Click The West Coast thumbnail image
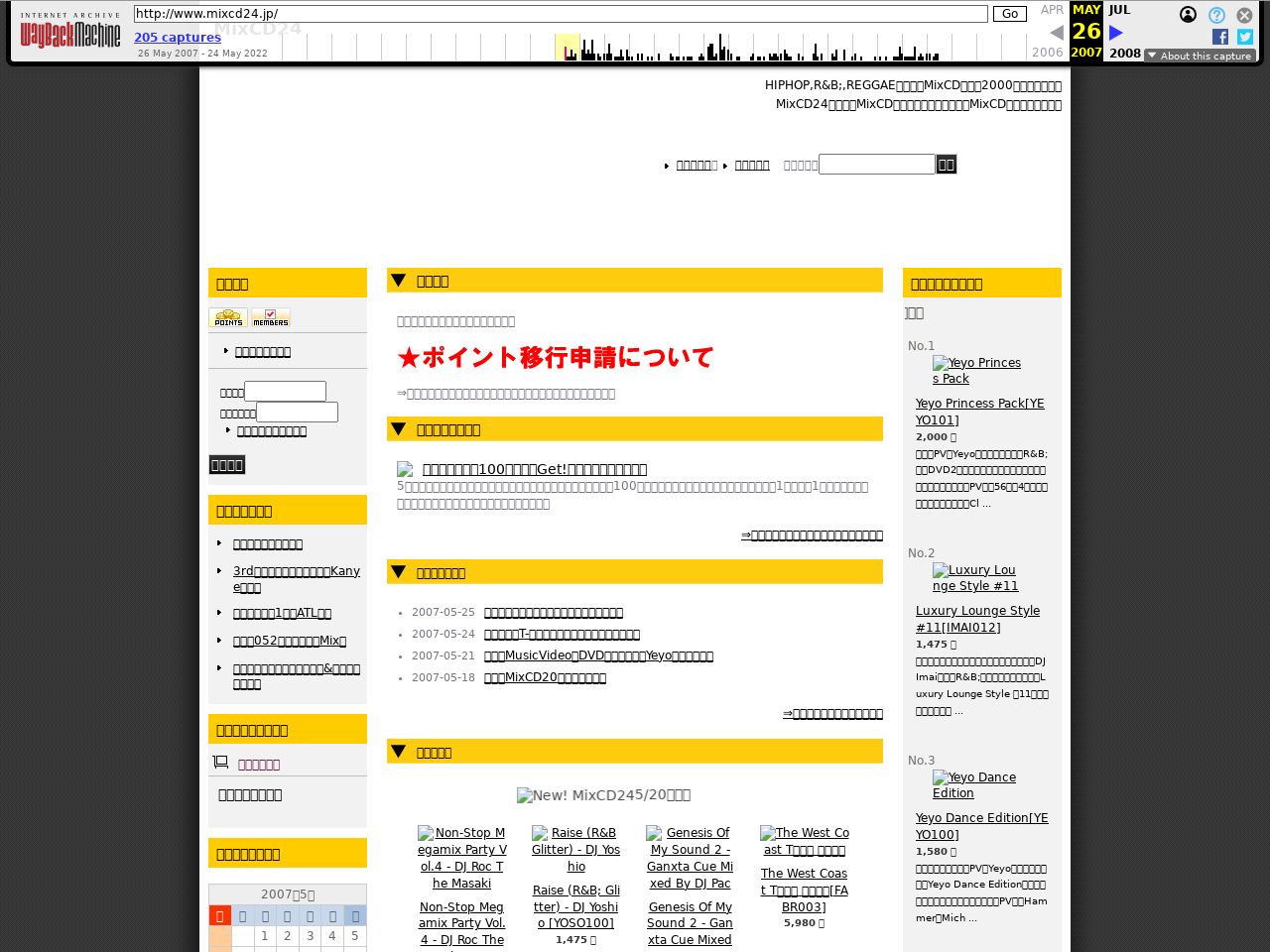Screen dimensions: 1270x952 coord(805,842)
